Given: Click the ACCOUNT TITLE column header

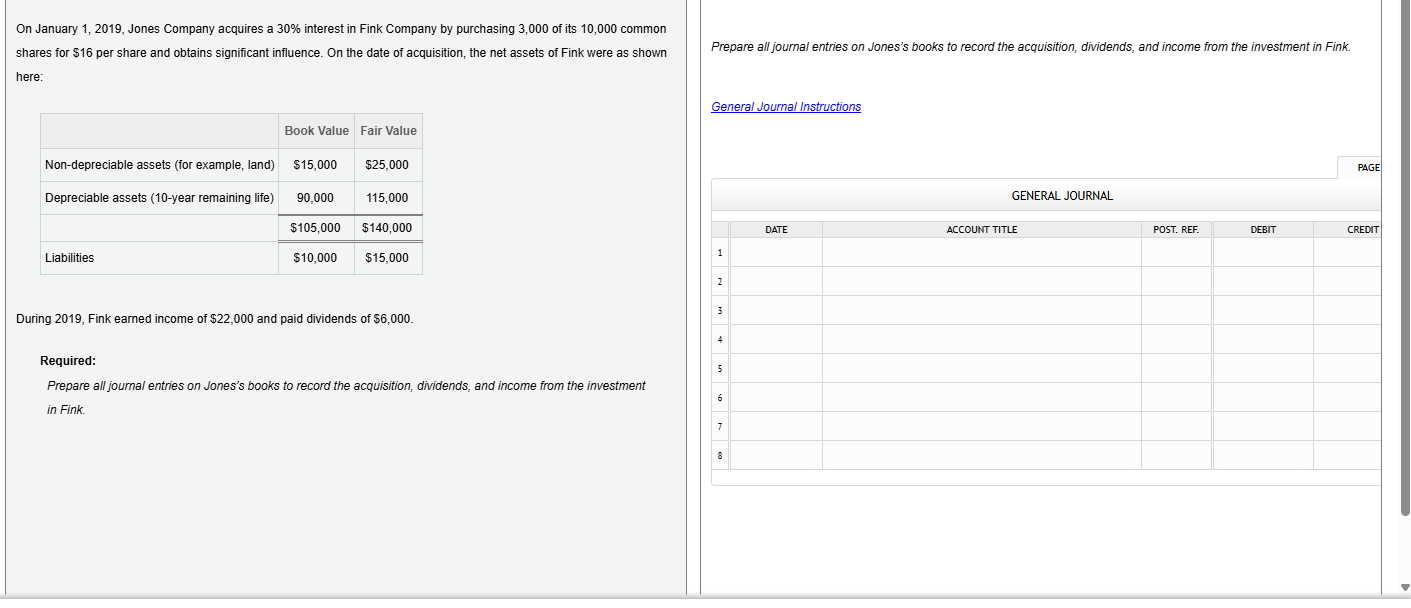Looking at the screenshot, I should click(x=981, y=230).
